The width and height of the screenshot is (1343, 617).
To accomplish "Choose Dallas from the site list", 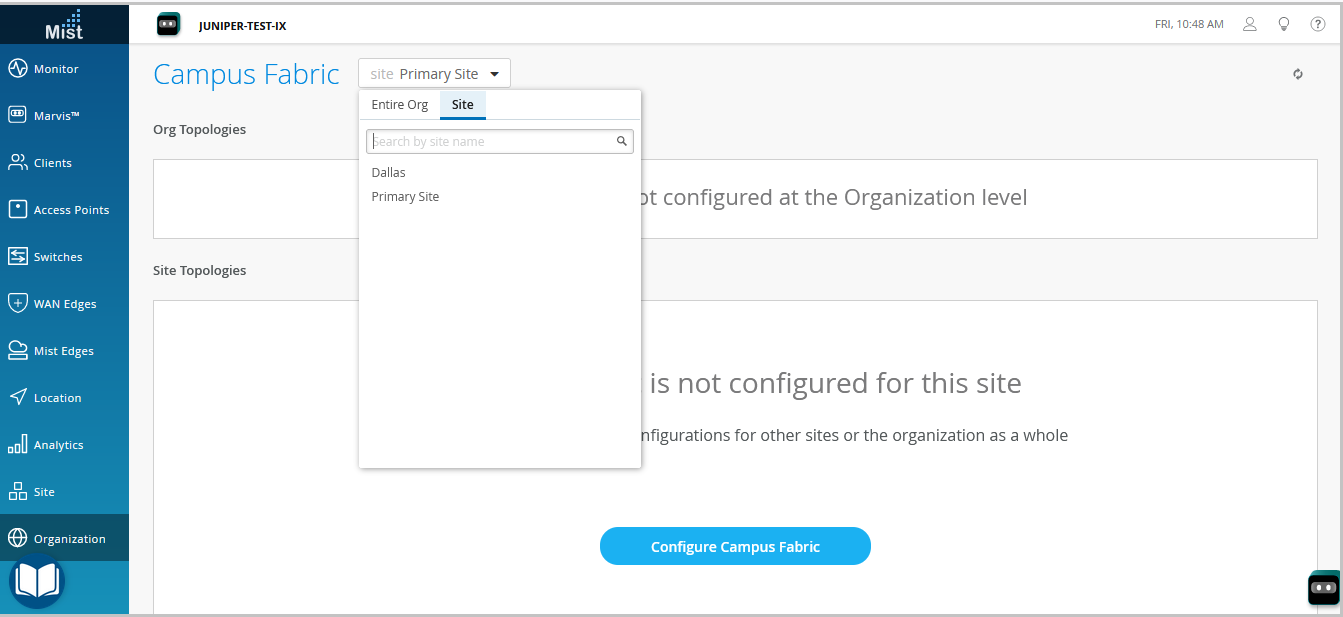I will [x=389, y=173].
